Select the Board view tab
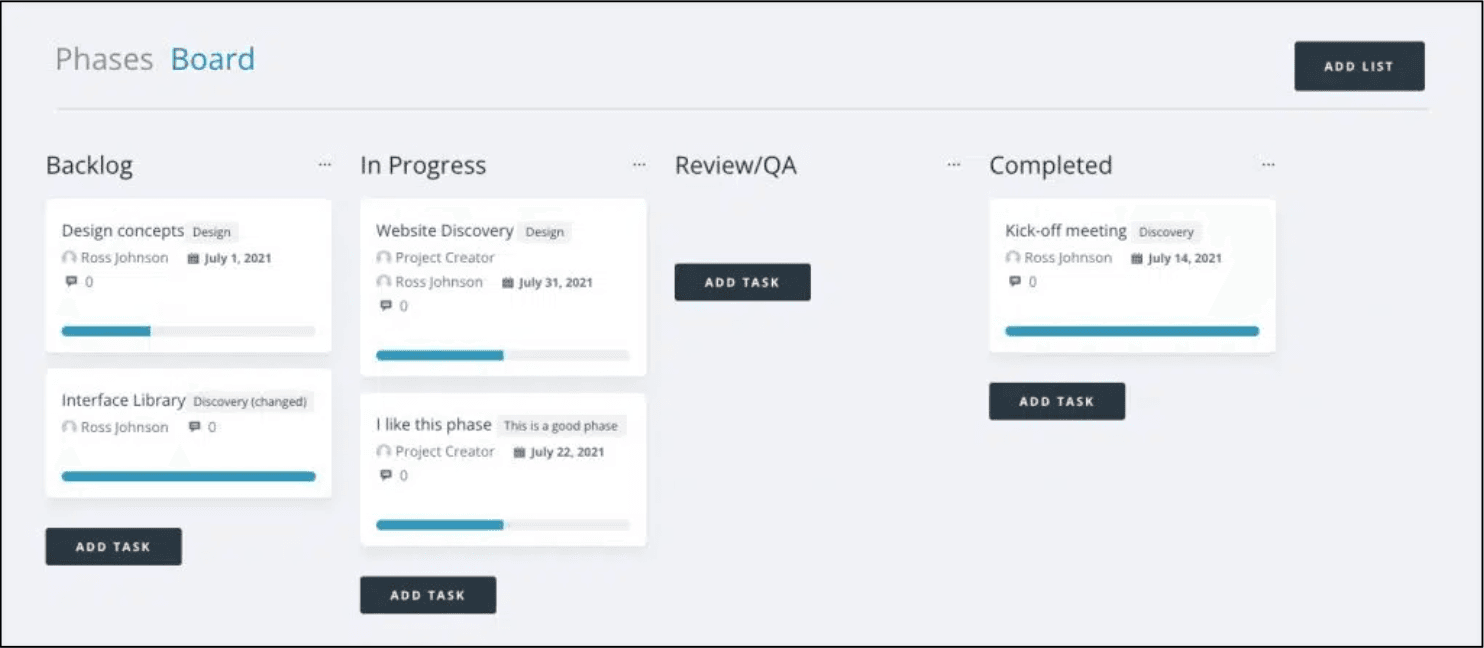Viewport: 1484px width, 648px height. click(x=213, y=59)
